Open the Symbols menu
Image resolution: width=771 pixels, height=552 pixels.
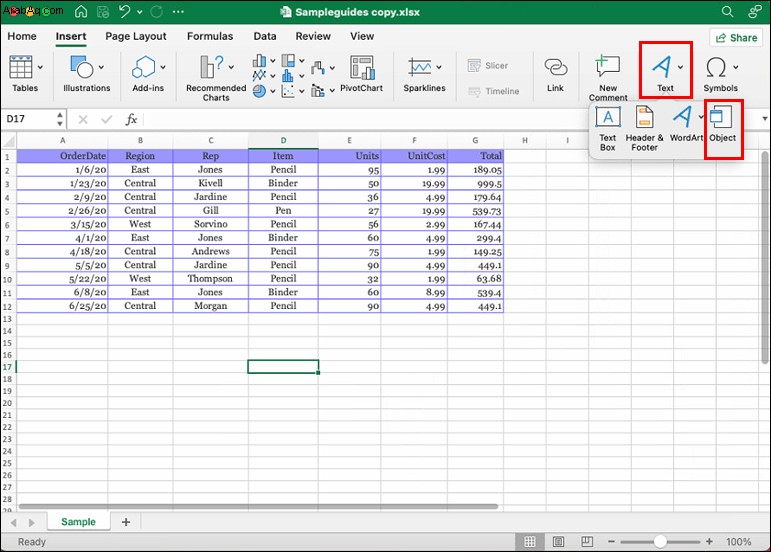click(720, 74)
